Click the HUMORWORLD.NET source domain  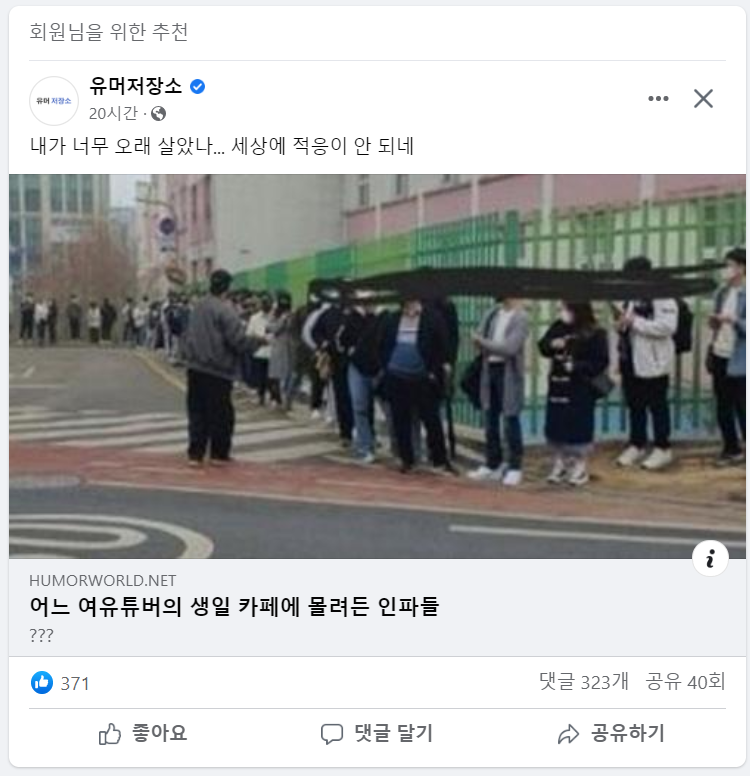point(103,581)
